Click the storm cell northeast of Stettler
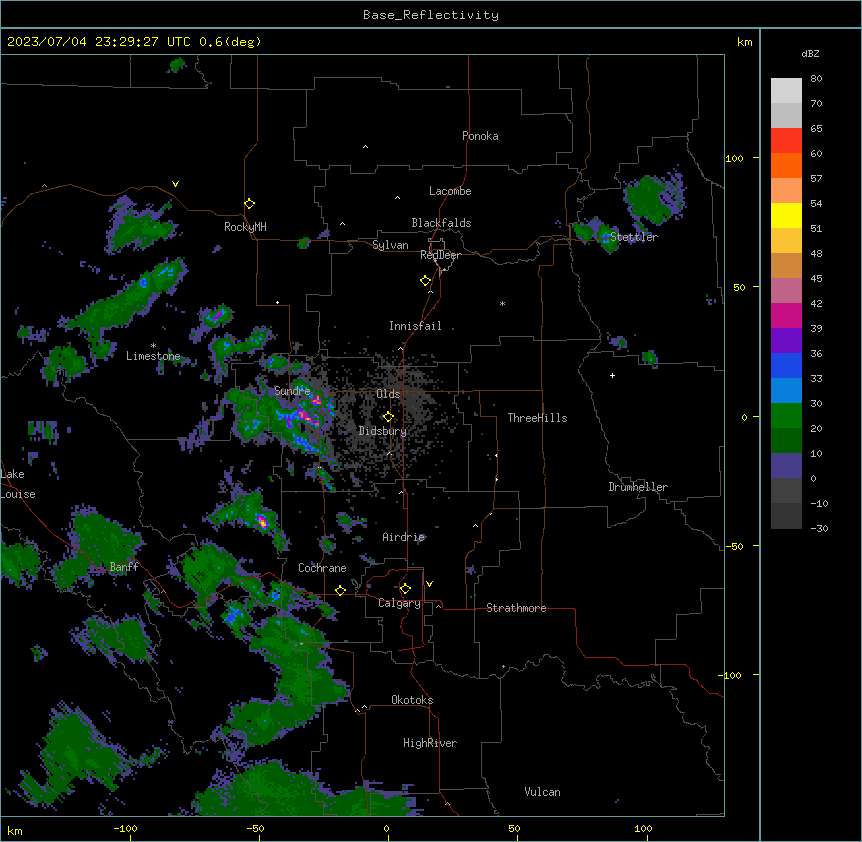 pyautogui.click(x=654, y=198)
